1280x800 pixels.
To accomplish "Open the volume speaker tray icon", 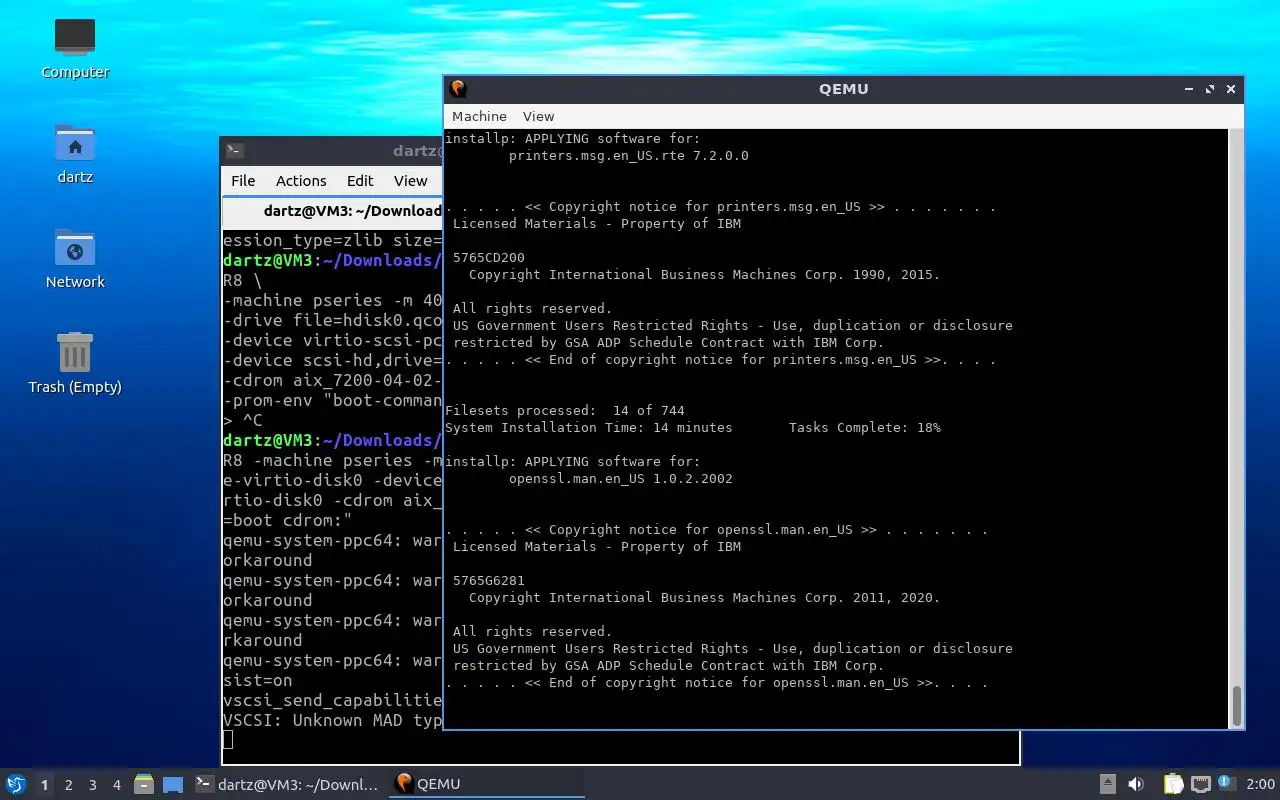I will click(1136, 784).
